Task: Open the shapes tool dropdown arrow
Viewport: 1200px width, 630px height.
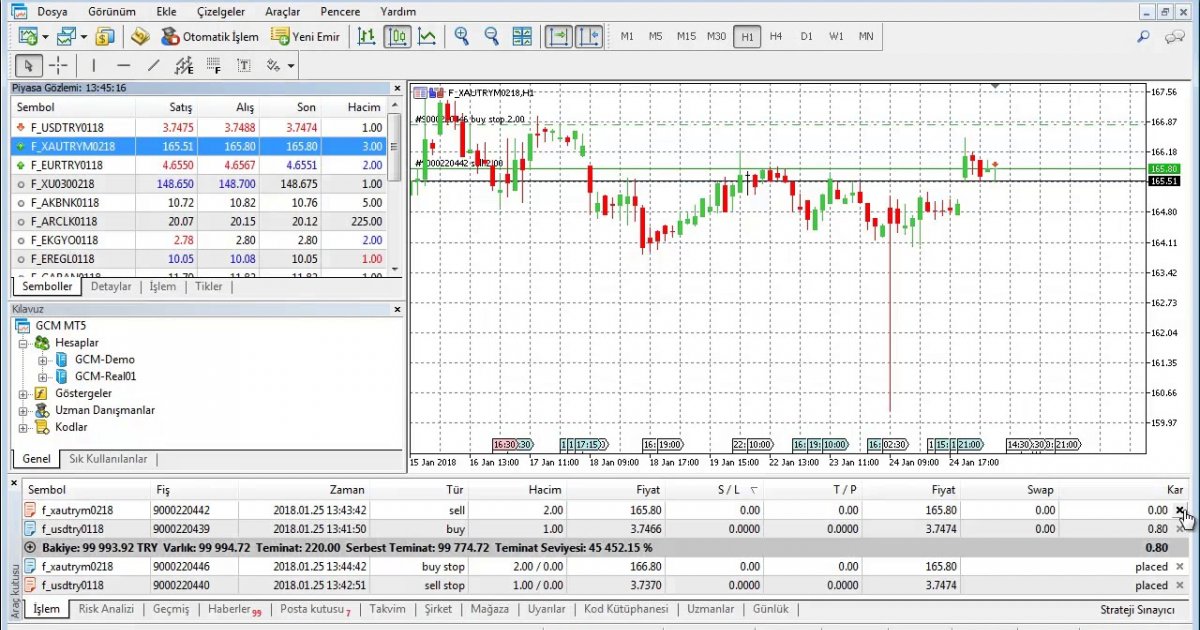Action: (291, 66)
